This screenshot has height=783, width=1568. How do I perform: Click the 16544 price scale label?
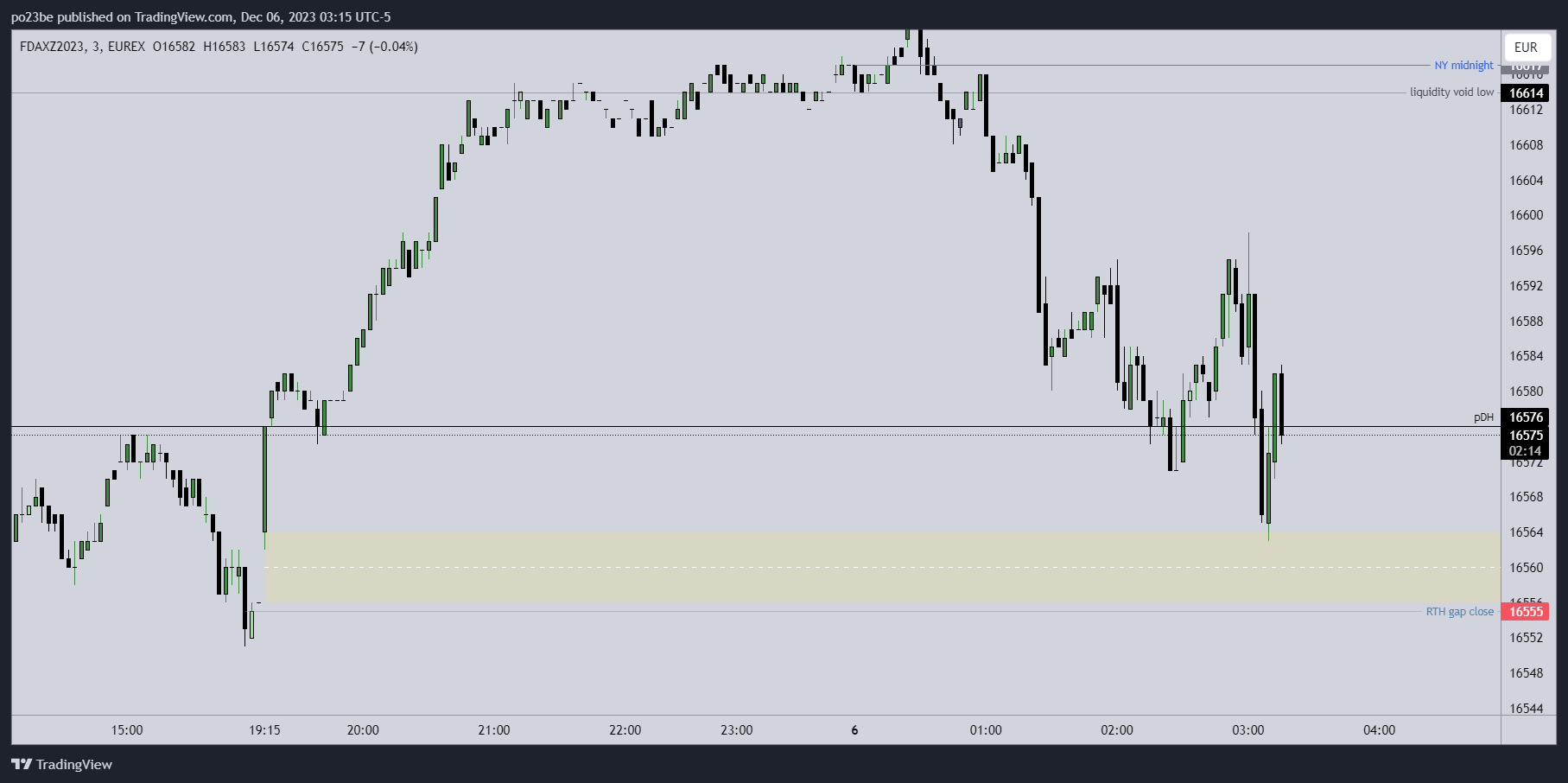point(1526,709)
